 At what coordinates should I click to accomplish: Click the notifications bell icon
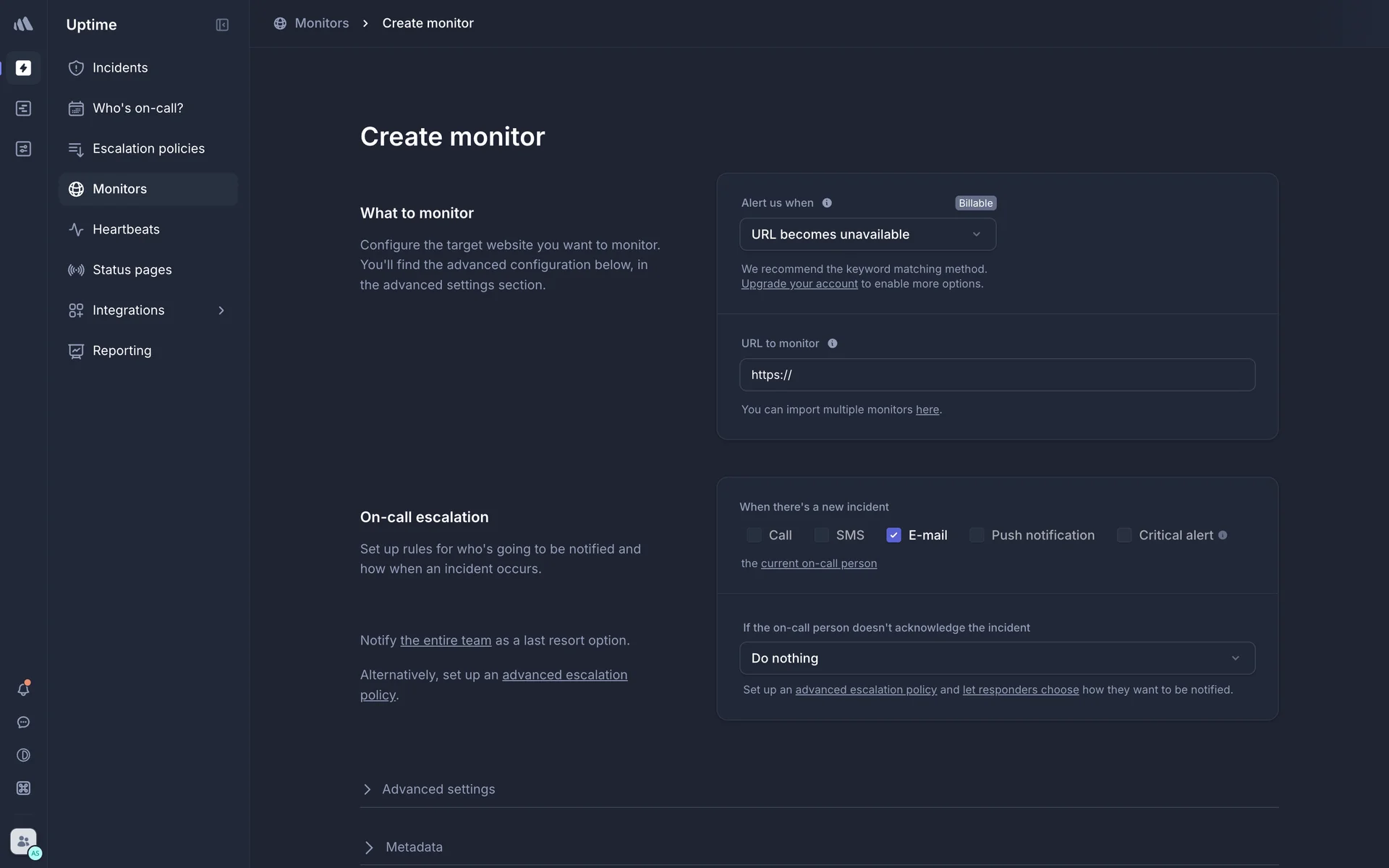23,689
